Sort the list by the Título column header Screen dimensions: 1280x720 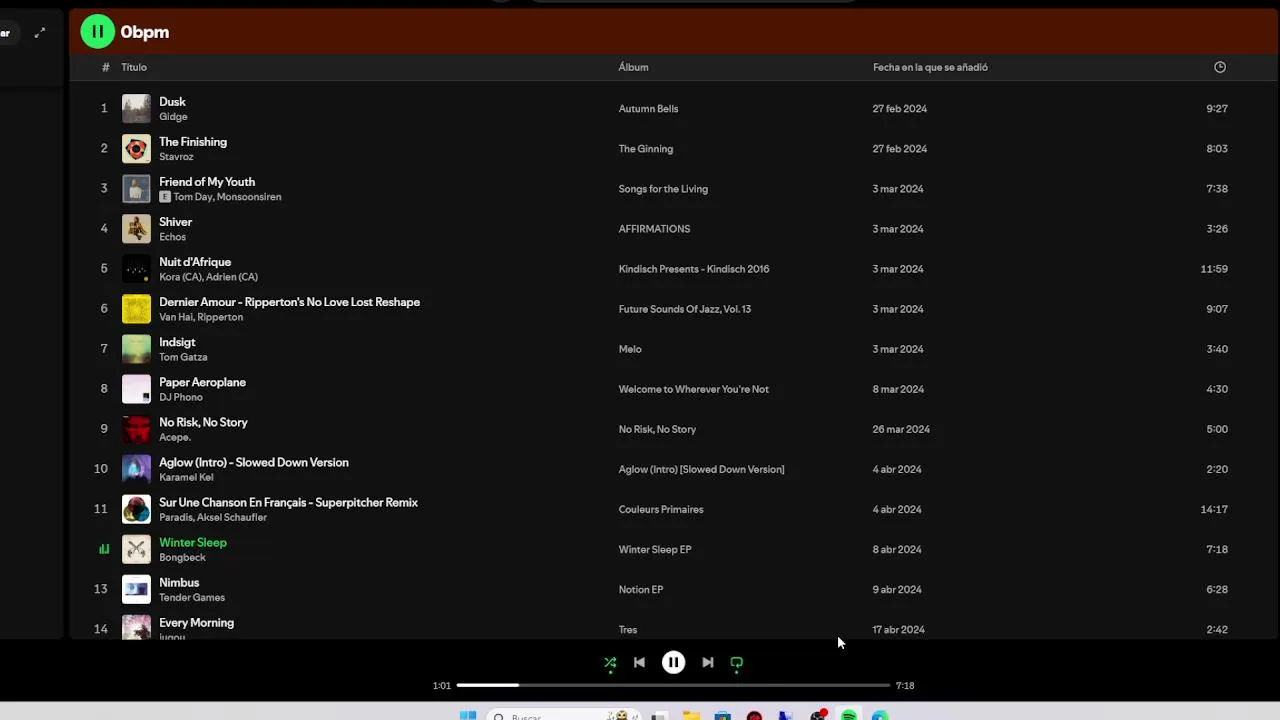click(x=134, y=67)
